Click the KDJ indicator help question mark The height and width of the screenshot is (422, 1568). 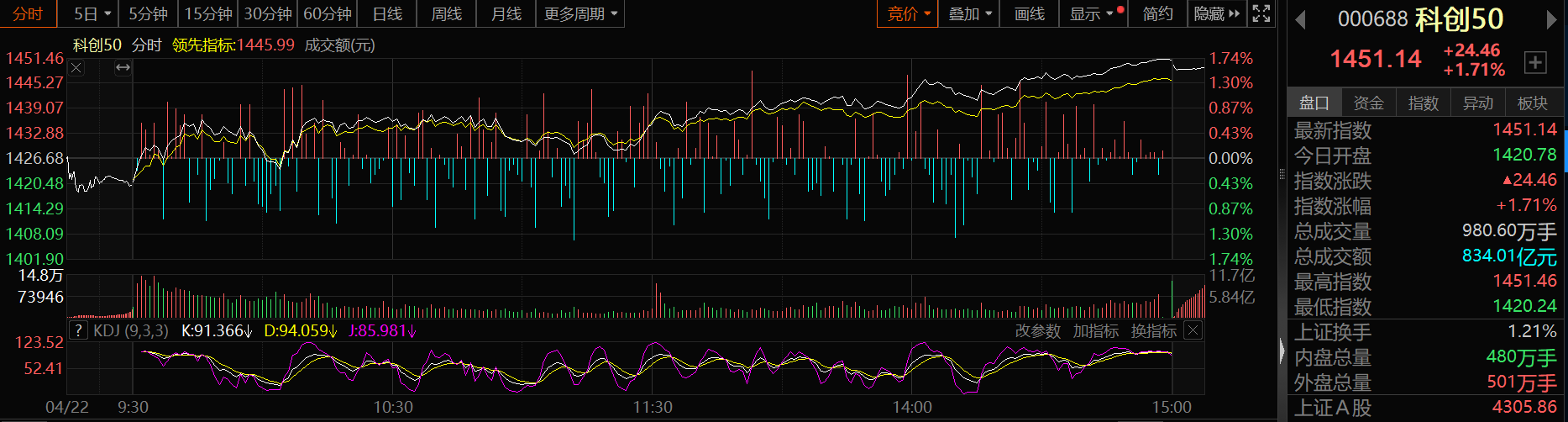click(x=78, y=330)
